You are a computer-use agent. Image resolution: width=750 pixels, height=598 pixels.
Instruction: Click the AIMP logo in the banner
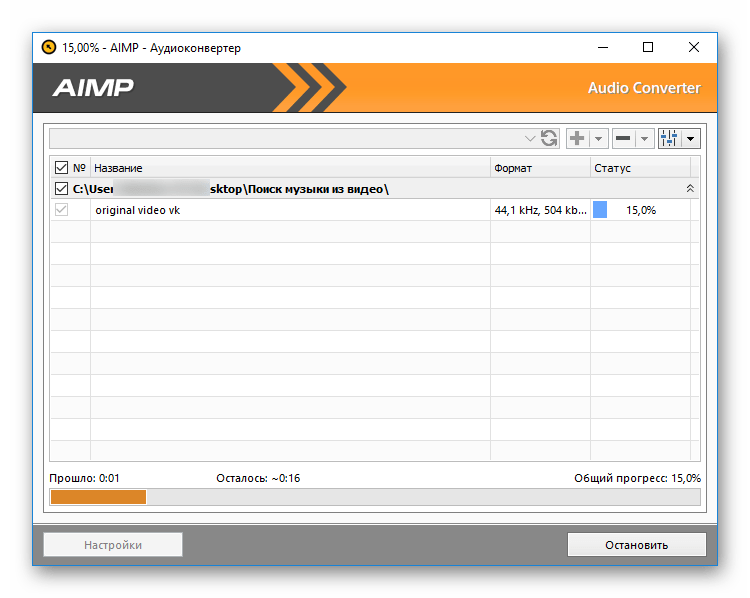pos(93,88)
